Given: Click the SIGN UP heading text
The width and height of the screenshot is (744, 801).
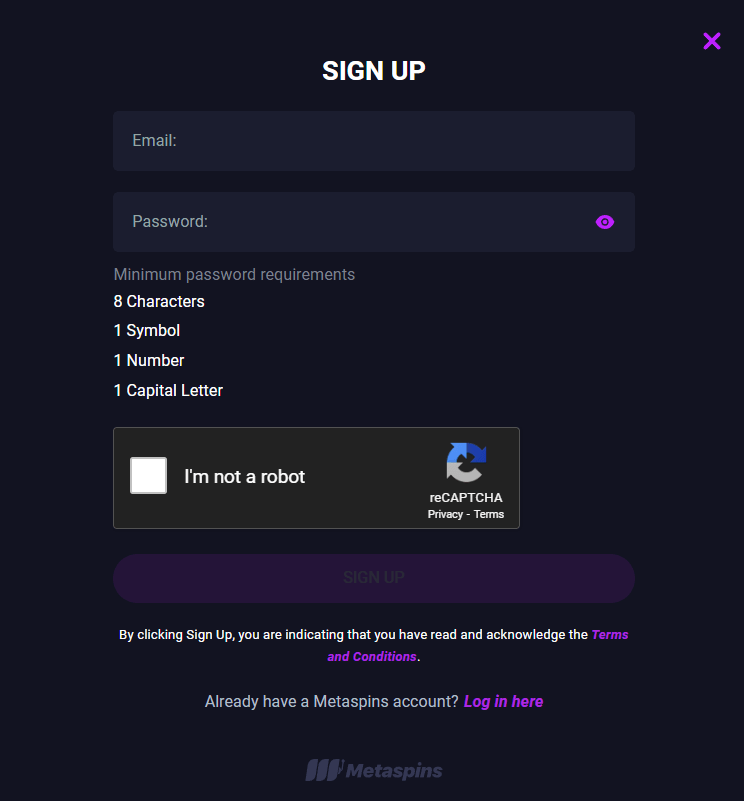Looking at the screenshot, I should tap(374, 71).
